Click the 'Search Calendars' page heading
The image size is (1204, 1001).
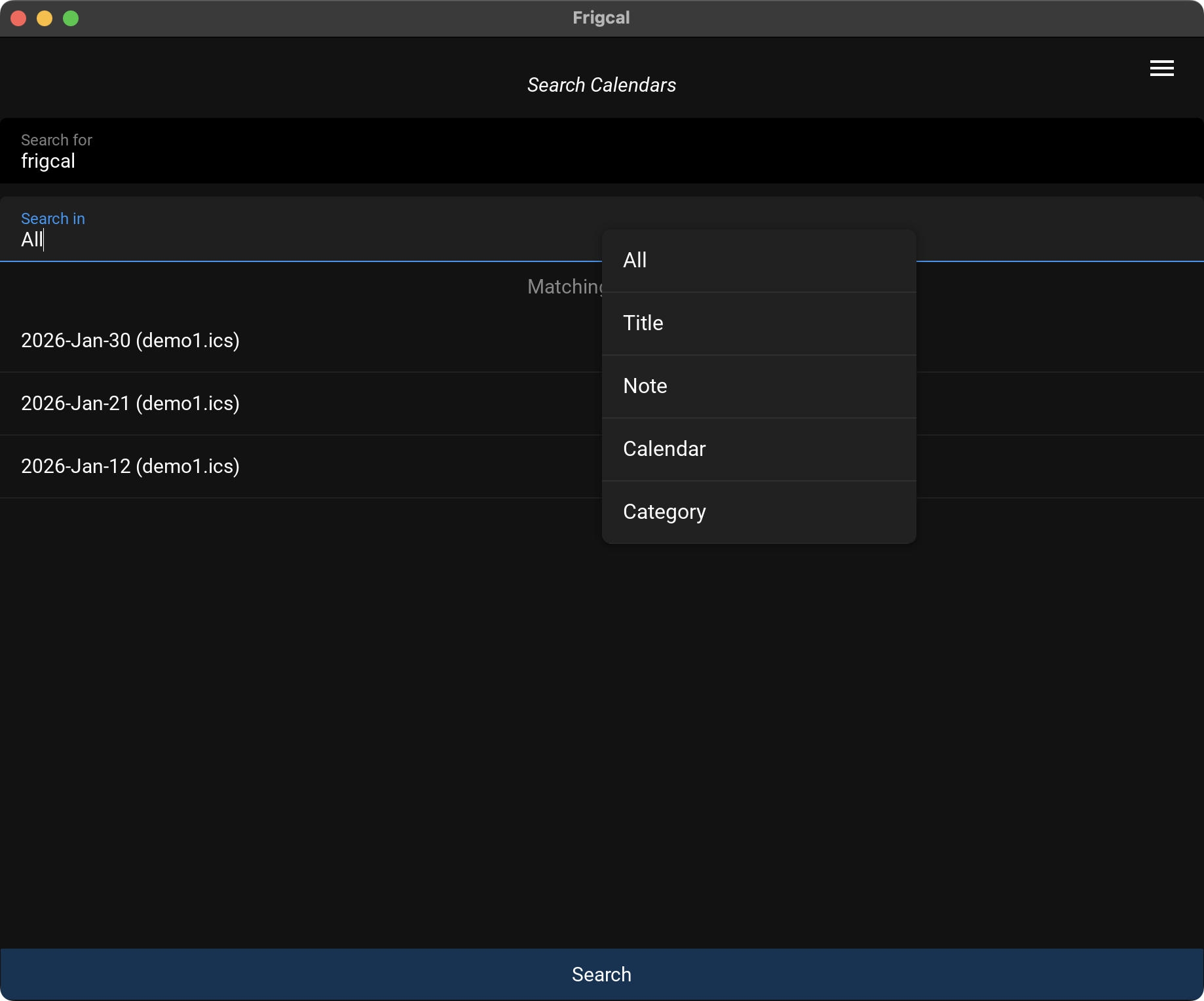point(601,85)
